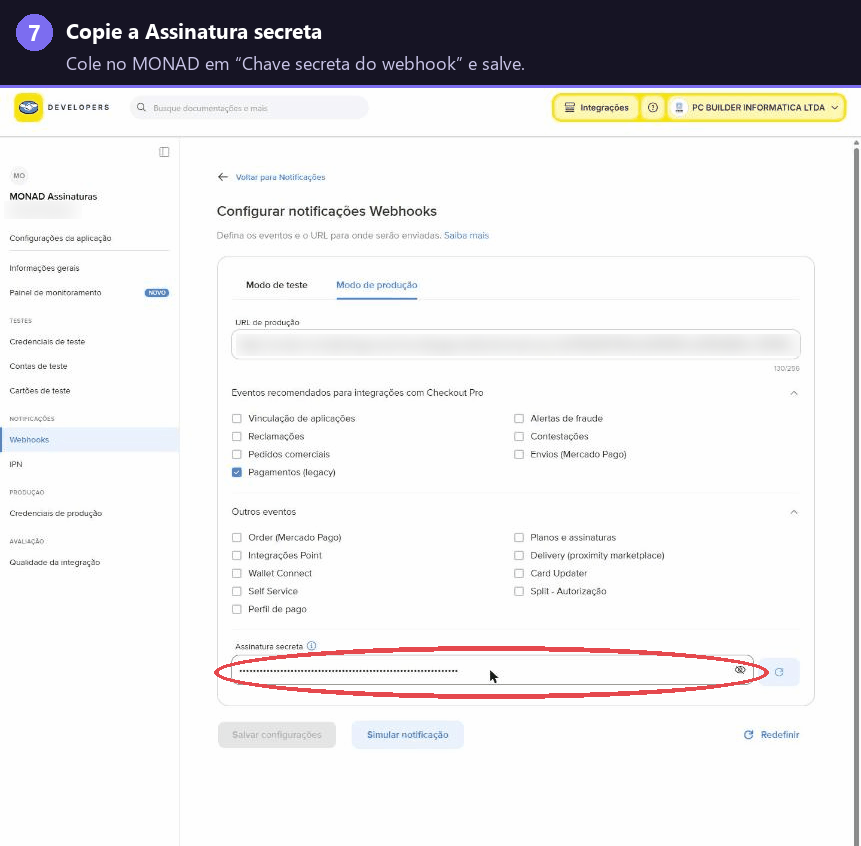This screenshot has width=861, height=846.
Task: Uncheck Pagamentos (legacy) checkbox
Action: 237,472
